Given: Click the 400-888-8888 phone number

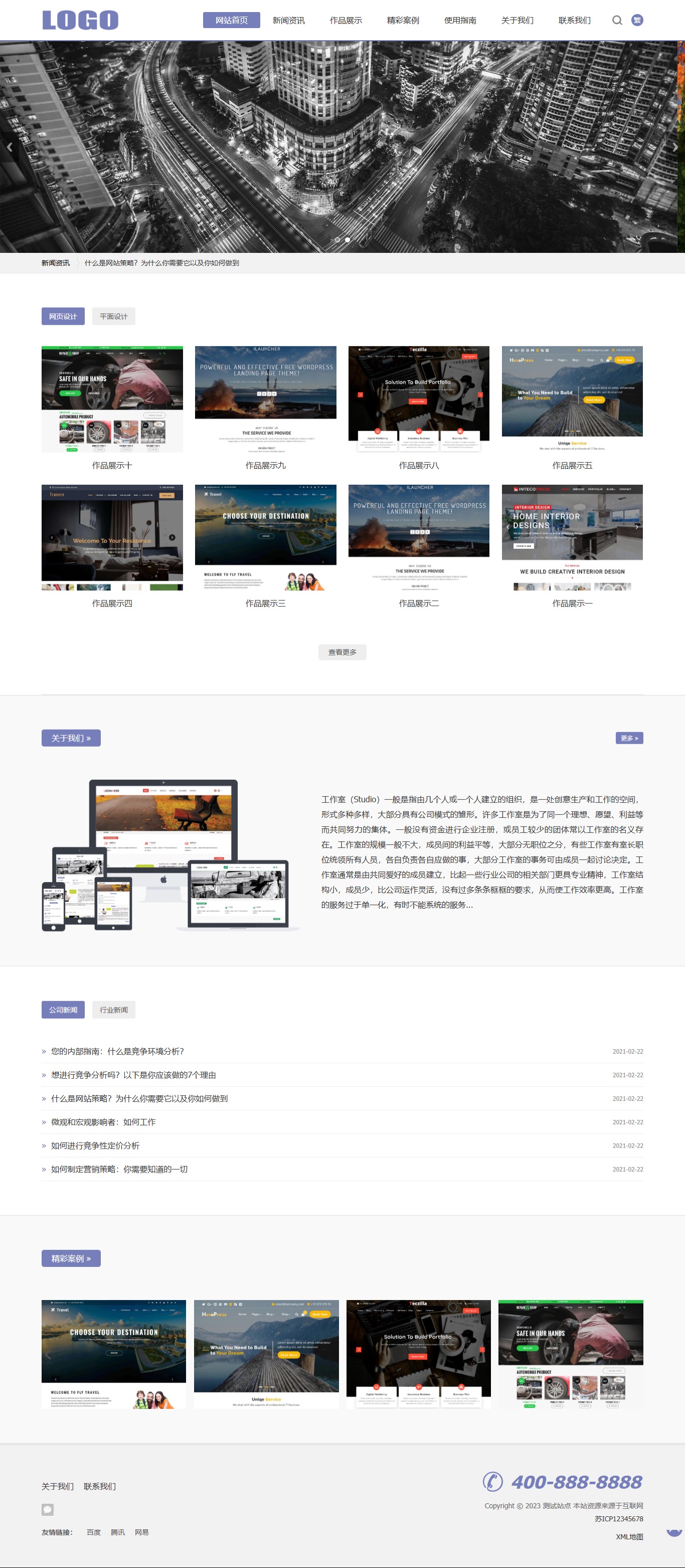Looking at the screenshot, I should [x=576, y=1482].
